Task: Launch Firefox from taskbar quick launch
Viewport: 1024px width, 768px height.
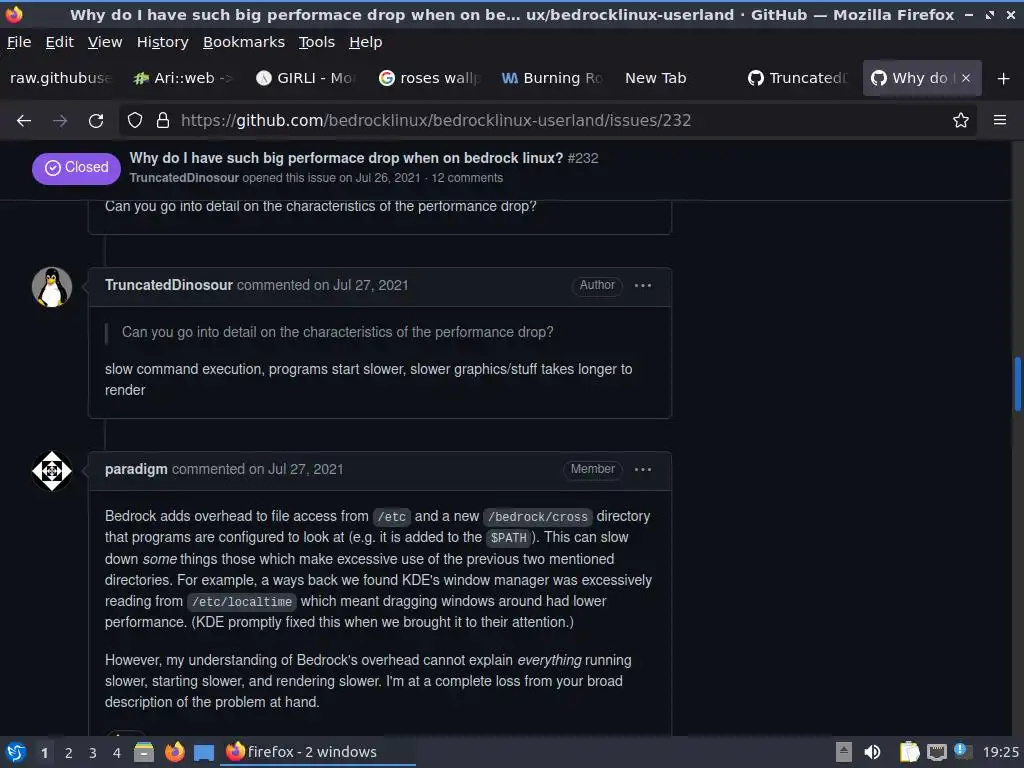Action: click(174, 752)
